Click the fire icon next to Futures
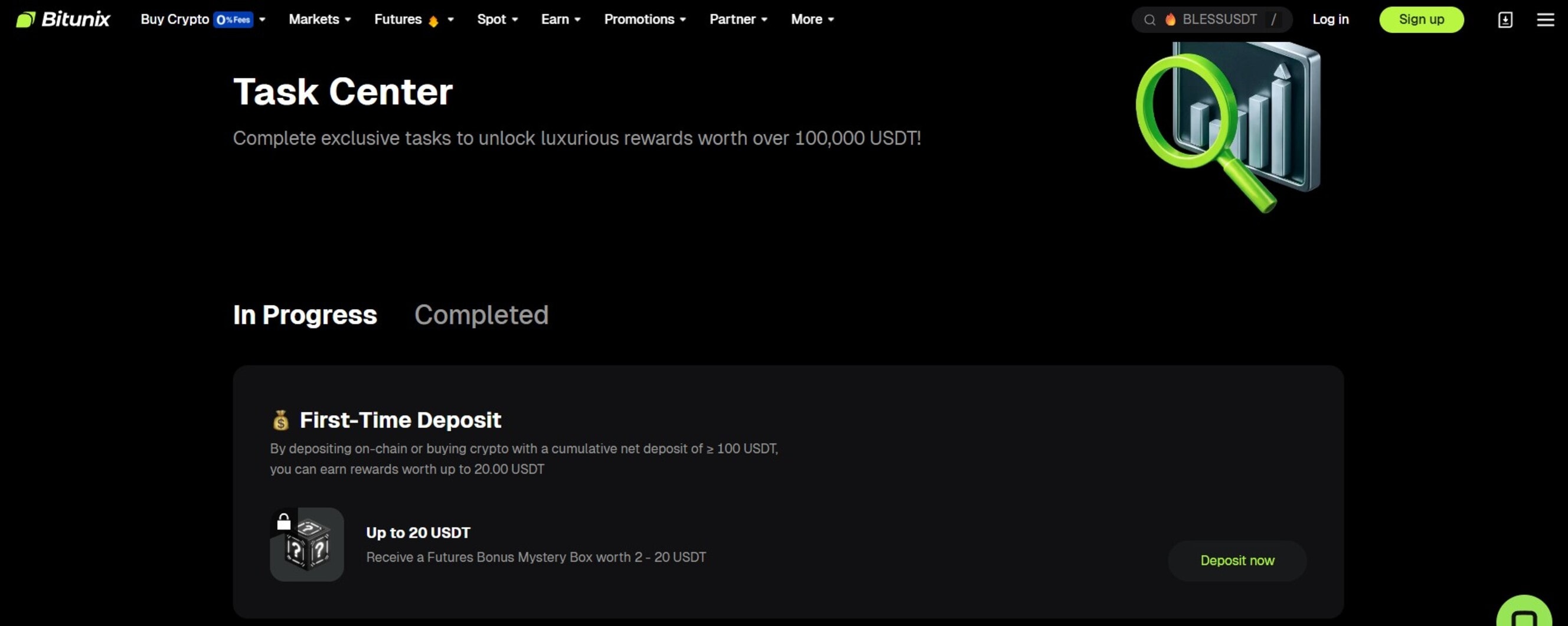 point(433,21)
